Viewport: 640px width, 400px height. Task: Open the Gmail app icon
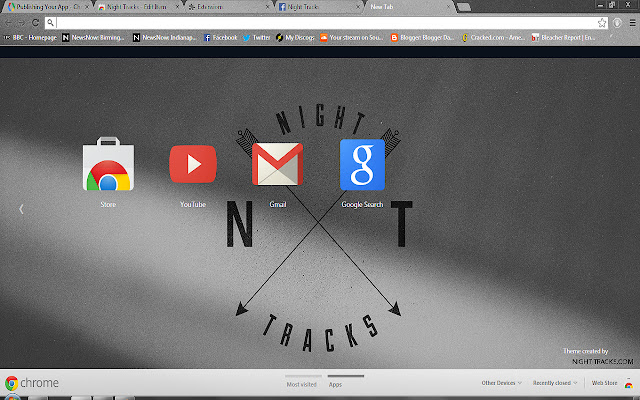click(x=278, y=164)
